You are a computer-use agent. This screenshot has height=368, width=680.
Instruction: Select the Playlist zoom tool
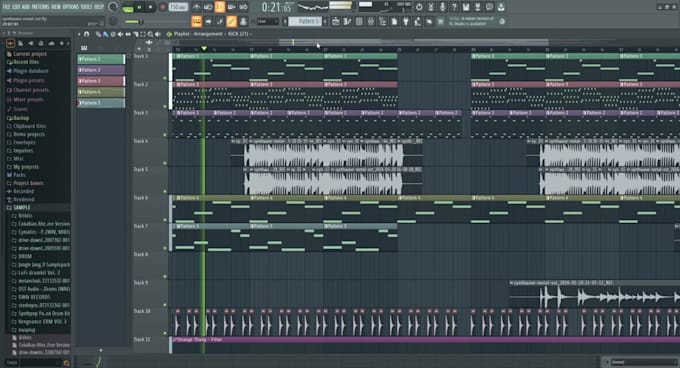tap(150, 34)
